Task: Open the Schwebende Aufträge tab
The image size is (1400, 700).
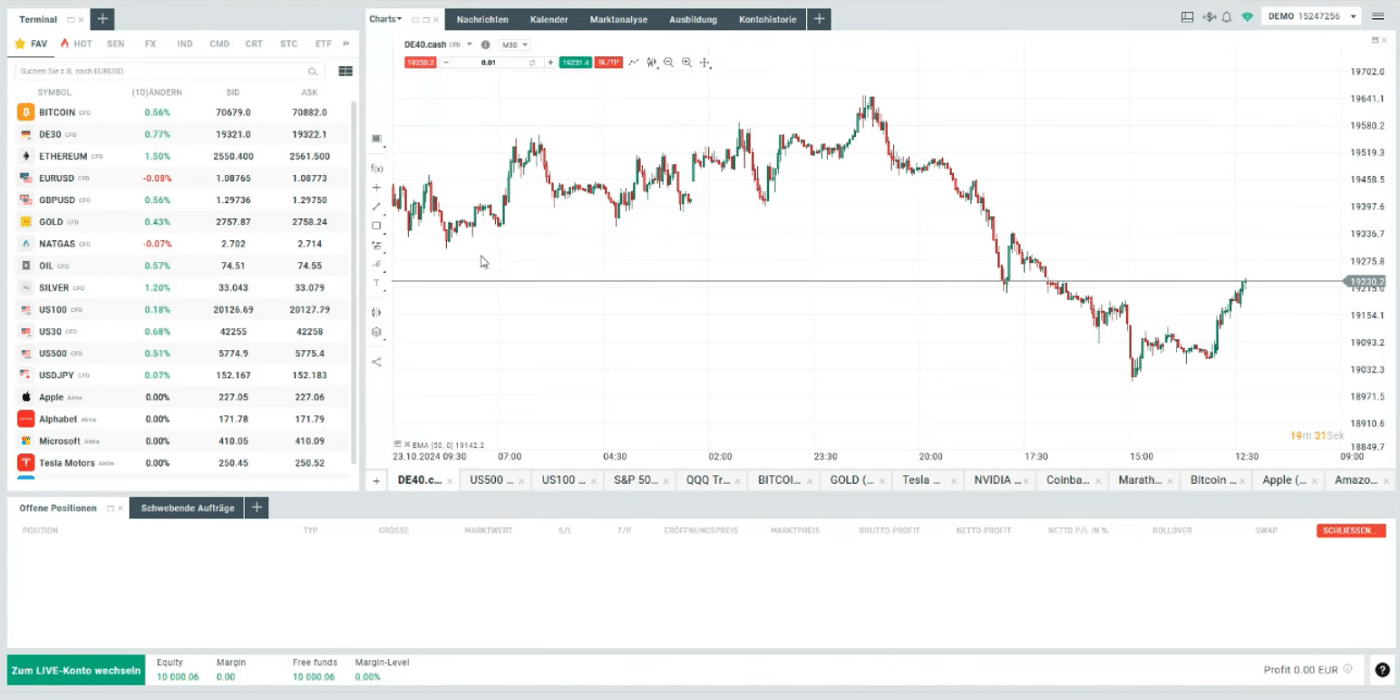Action: click(187, 508)
